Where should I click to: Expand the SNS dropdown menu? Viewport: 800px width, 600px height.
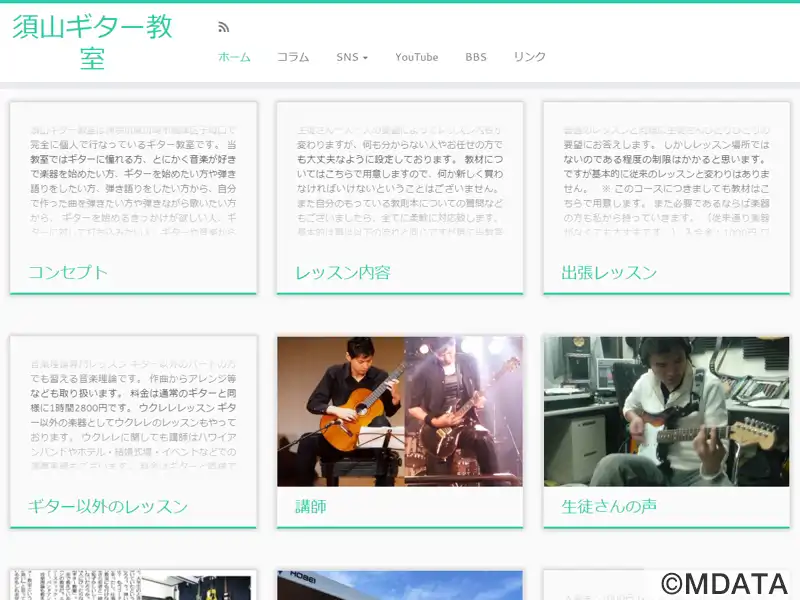tap(352, 57)
